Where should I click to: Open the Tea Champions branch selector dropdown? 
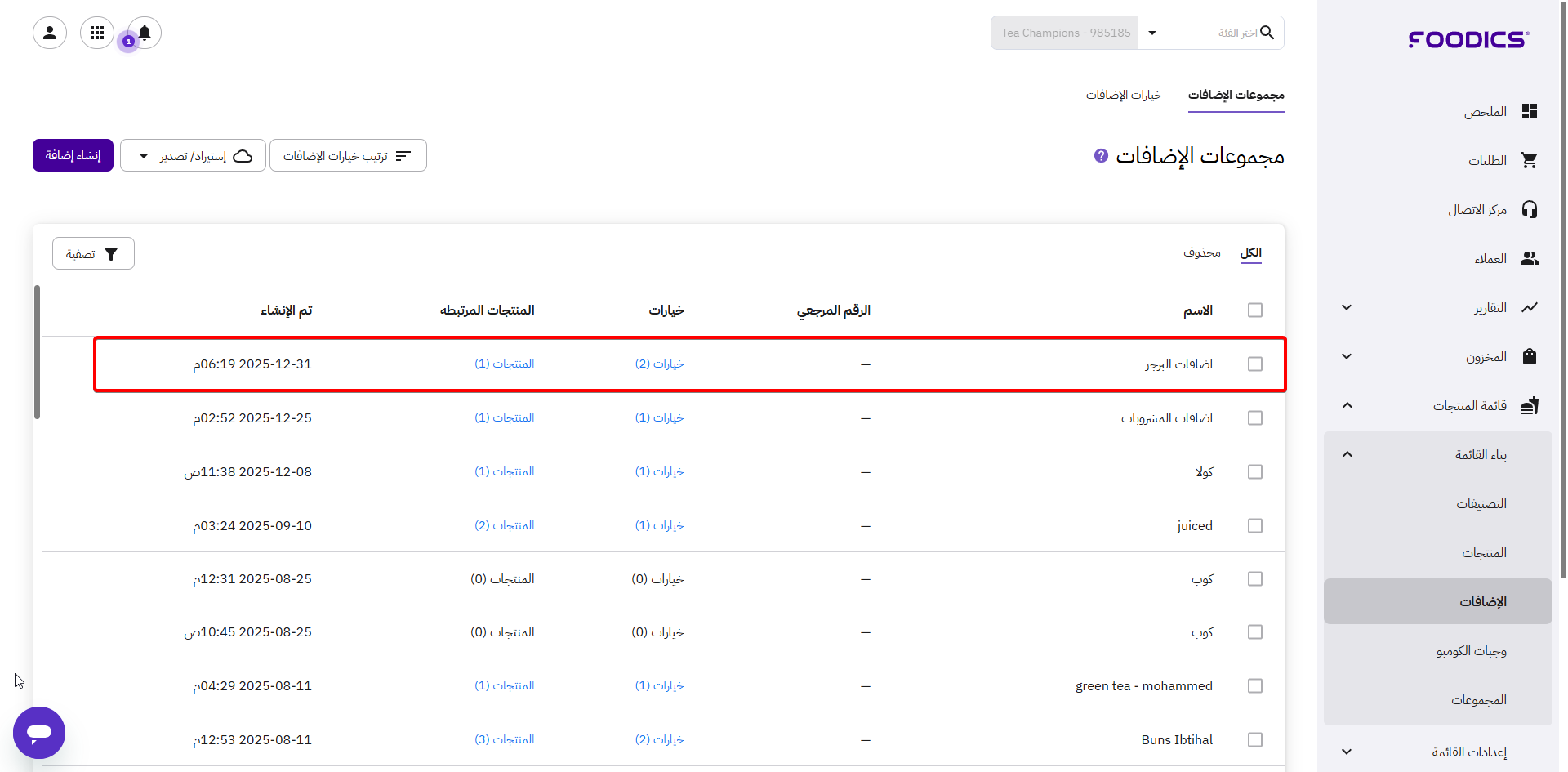coord(1151,33)
